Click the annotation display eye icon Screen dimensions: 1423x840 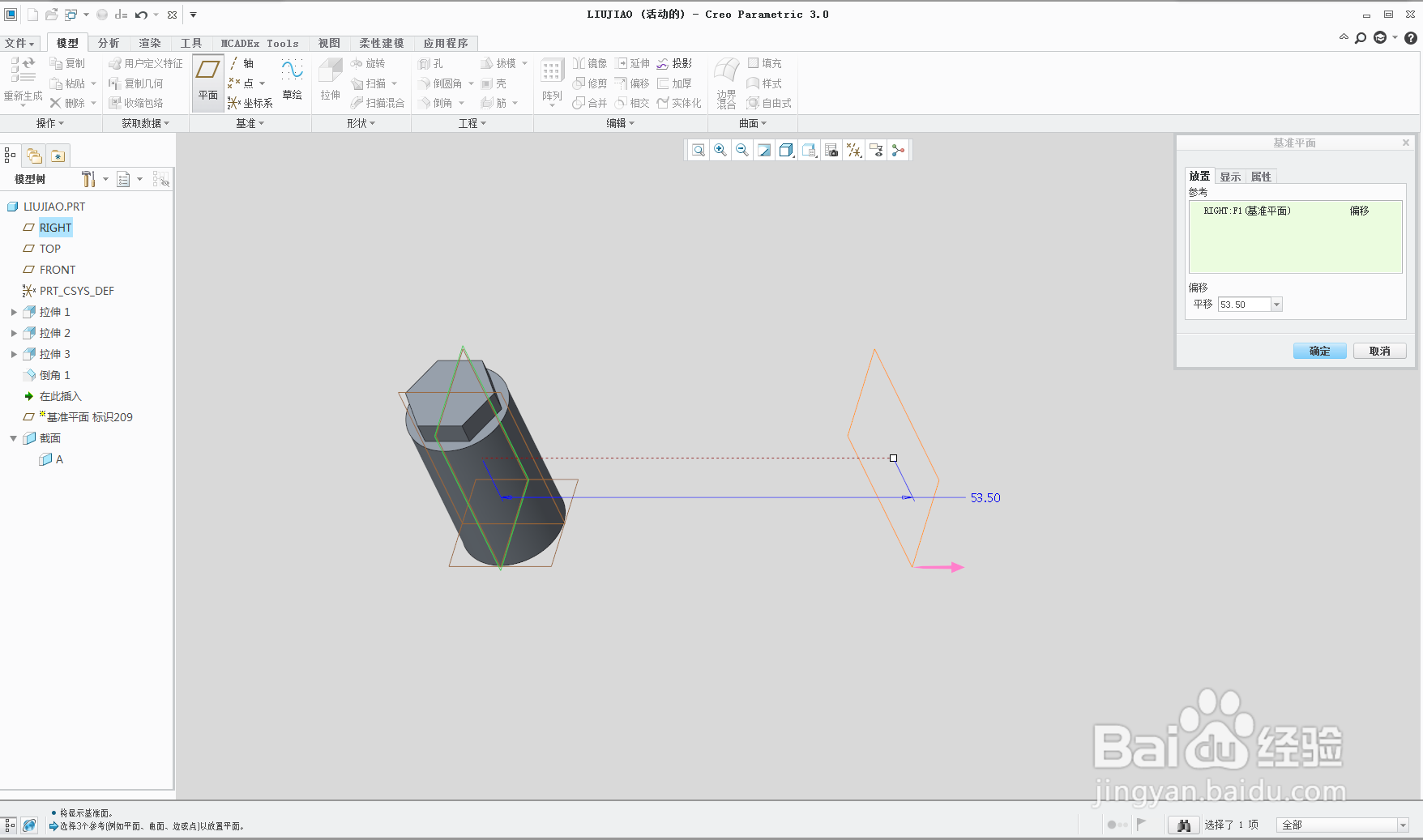[x=876, y=150]
